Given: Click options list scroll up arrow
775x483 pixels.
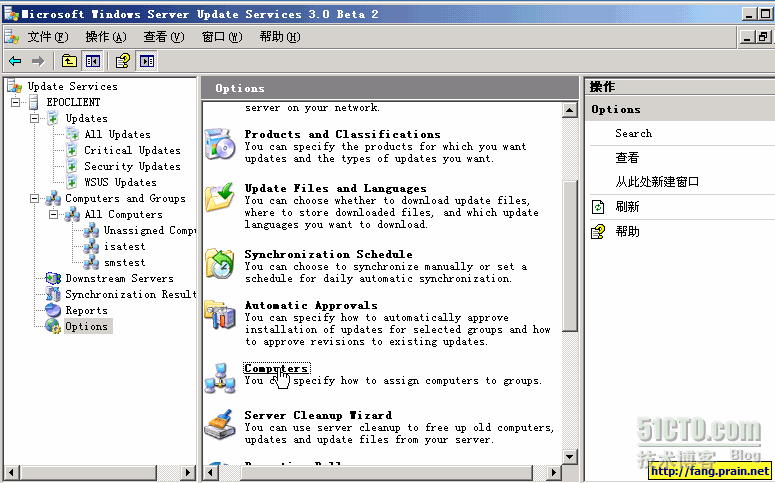Looking at the screenshot, I should [570, 110].
